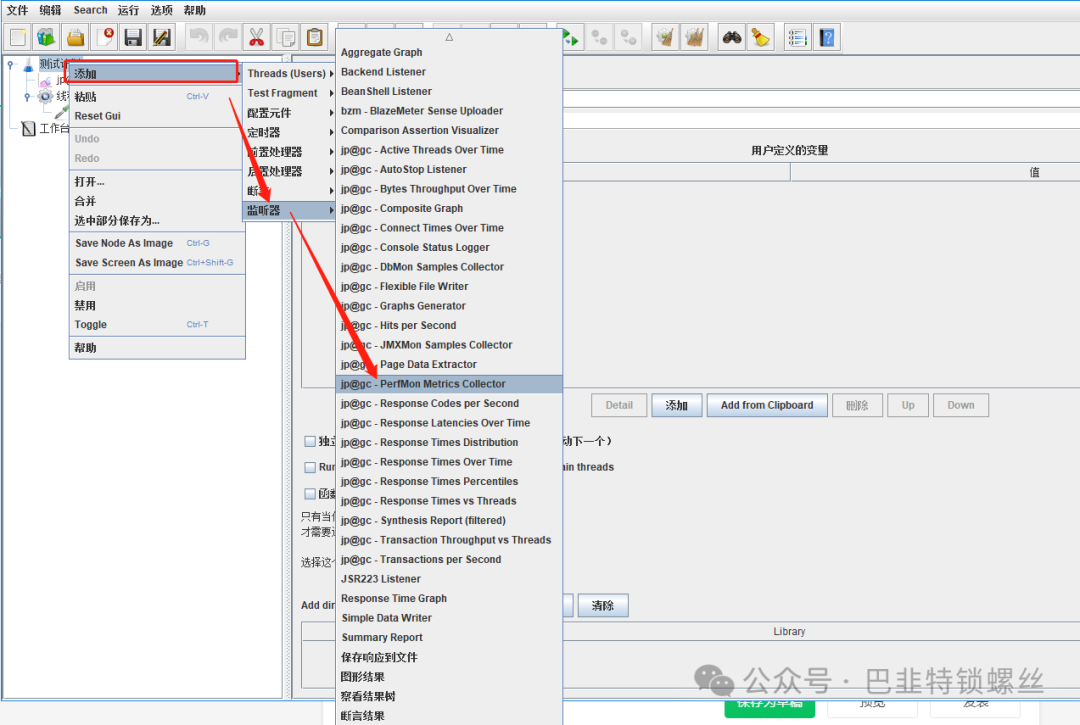Click the Redo arrow toolbar icon
This screenshot has height=725, width=1080.
(228, 37)
